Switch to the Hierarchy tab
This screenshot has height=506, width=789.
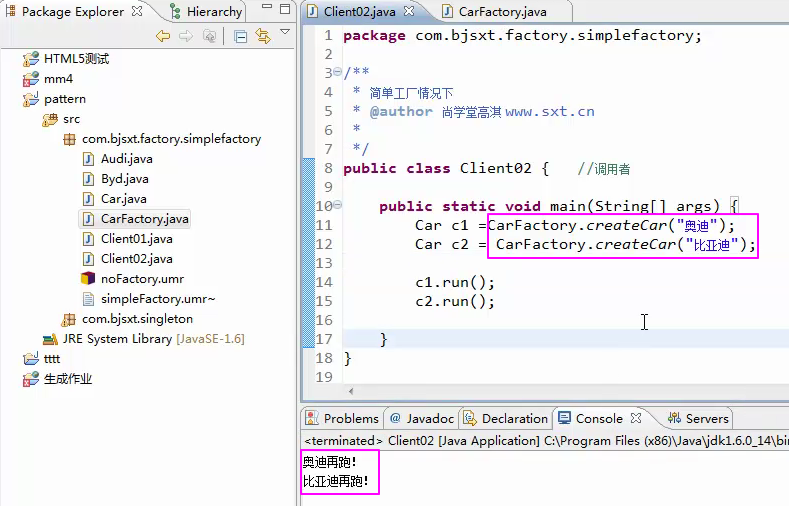point(206,12)
